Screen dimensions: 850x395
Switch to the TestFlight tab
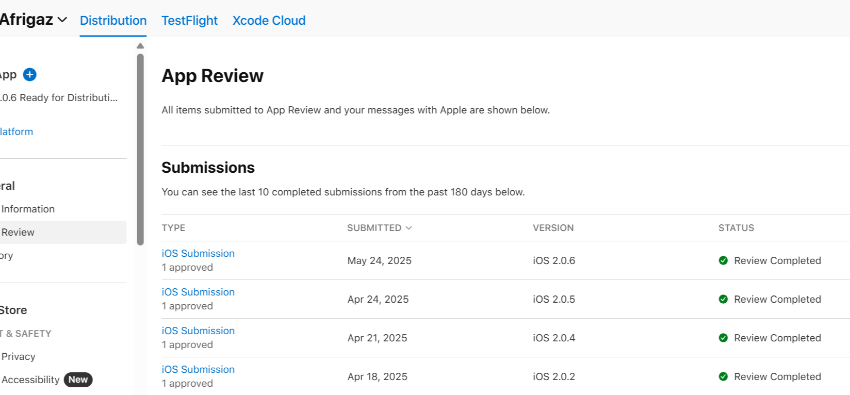click(189, 21)
